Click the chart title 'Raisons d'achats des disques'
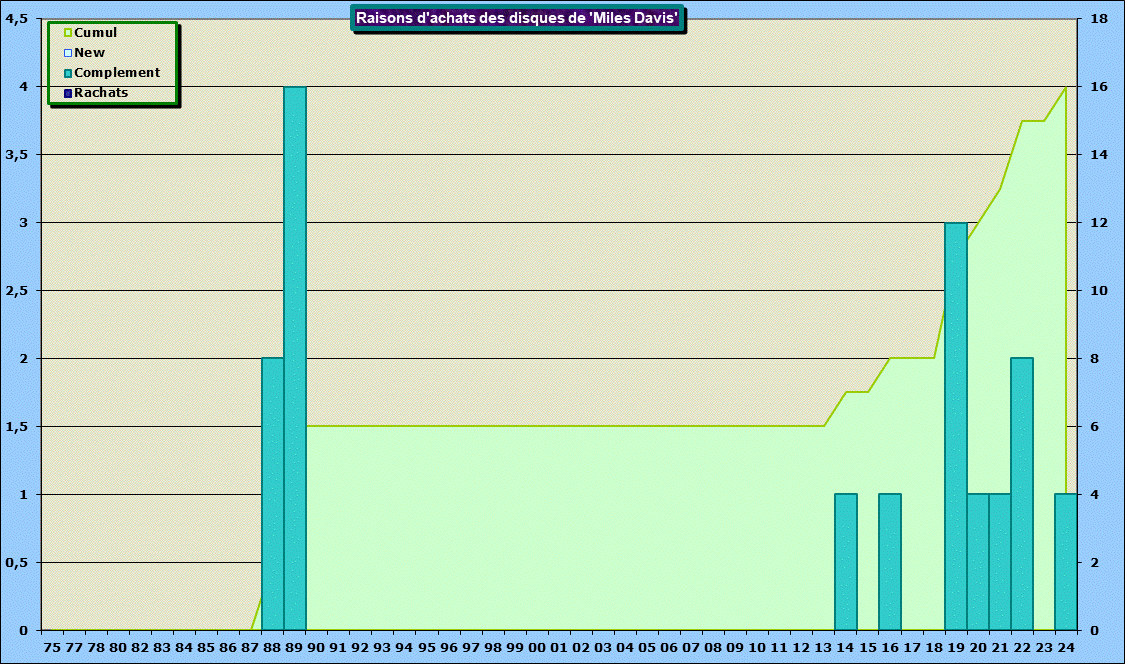Screen dimensions: 1125x664 (518, 18)
